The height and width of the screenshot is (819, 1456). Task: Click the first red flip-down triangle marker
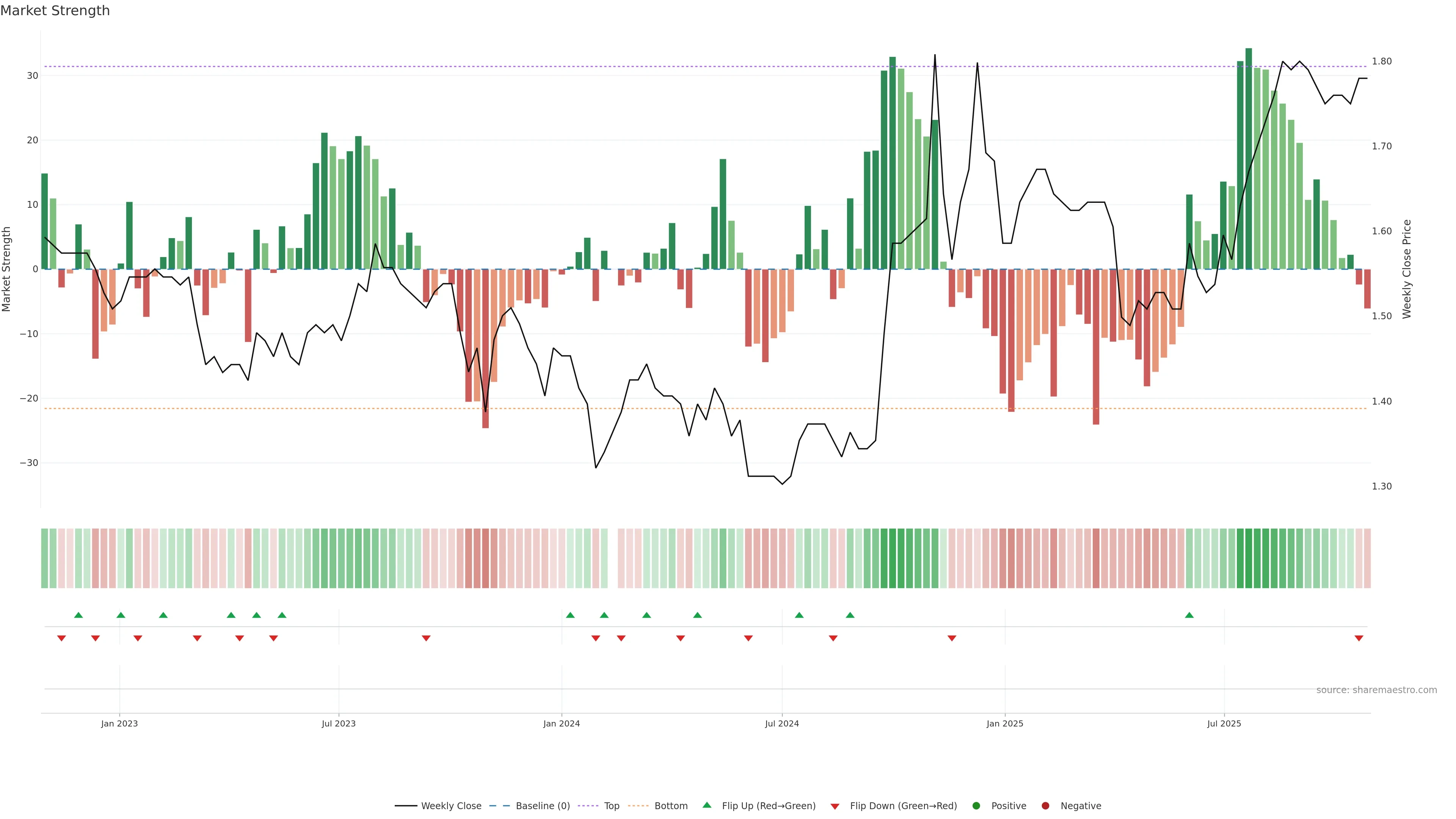click(x=61, y=638)
